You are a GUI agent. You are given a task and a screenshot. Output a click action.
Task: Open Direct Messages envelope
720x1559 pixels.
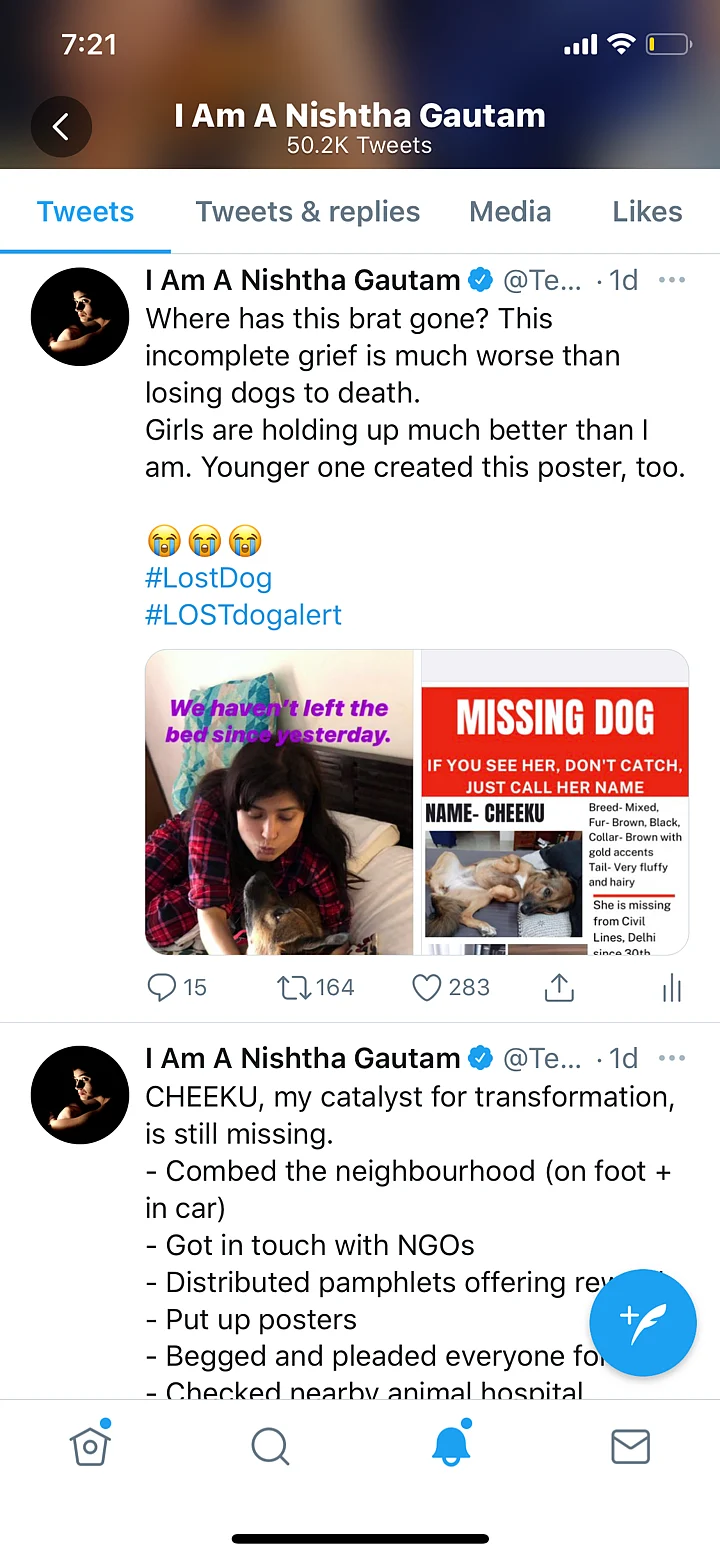point(630,1446)
